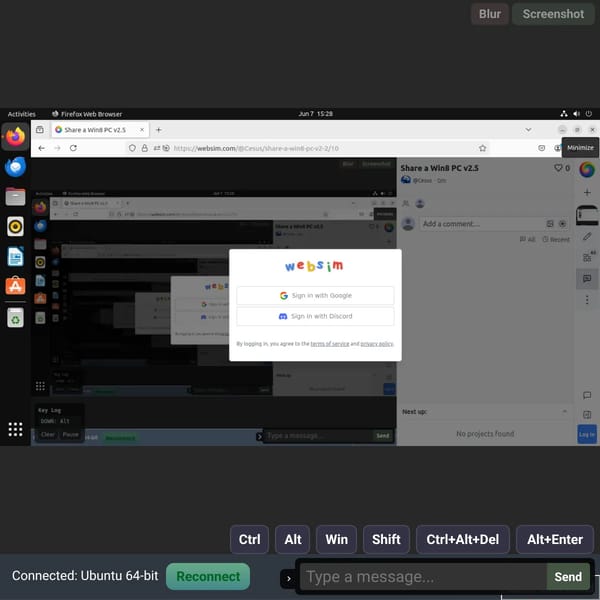The image size is (600, 600).
Task: Filter comments by Recent
Action: tap(556, 240)
